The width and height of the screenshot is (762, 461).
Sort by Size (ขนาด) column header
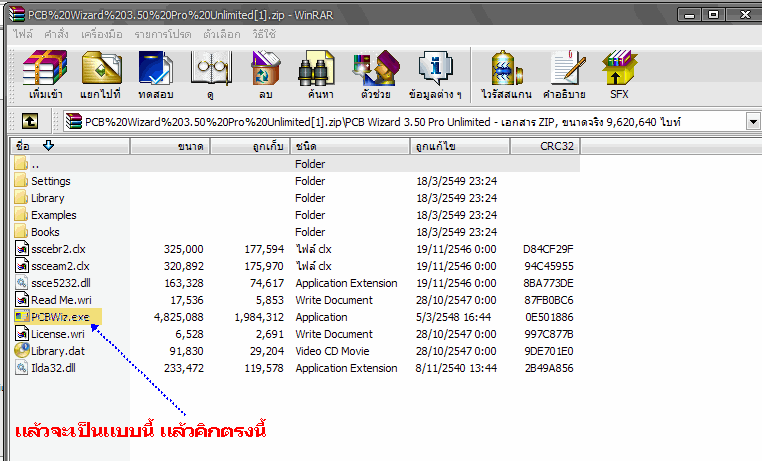170,146
